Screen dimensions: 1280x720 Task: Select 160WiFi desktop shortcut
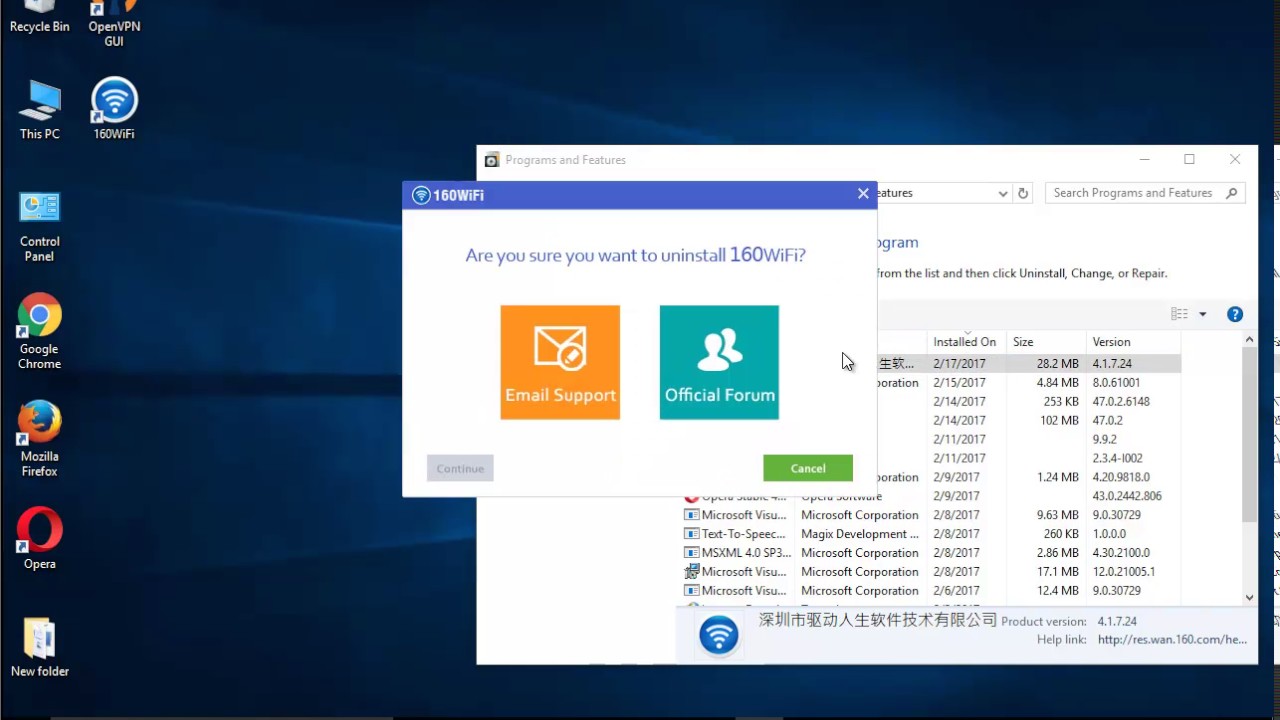tap(114, 108)
